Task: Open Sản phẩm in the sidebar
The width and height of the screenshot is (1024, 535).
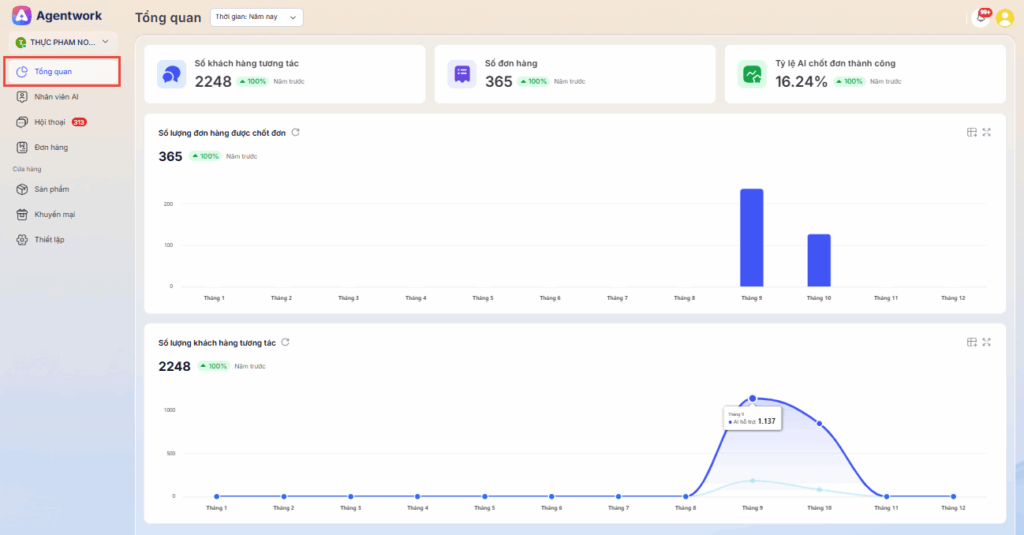Action: tap(51, 189)
